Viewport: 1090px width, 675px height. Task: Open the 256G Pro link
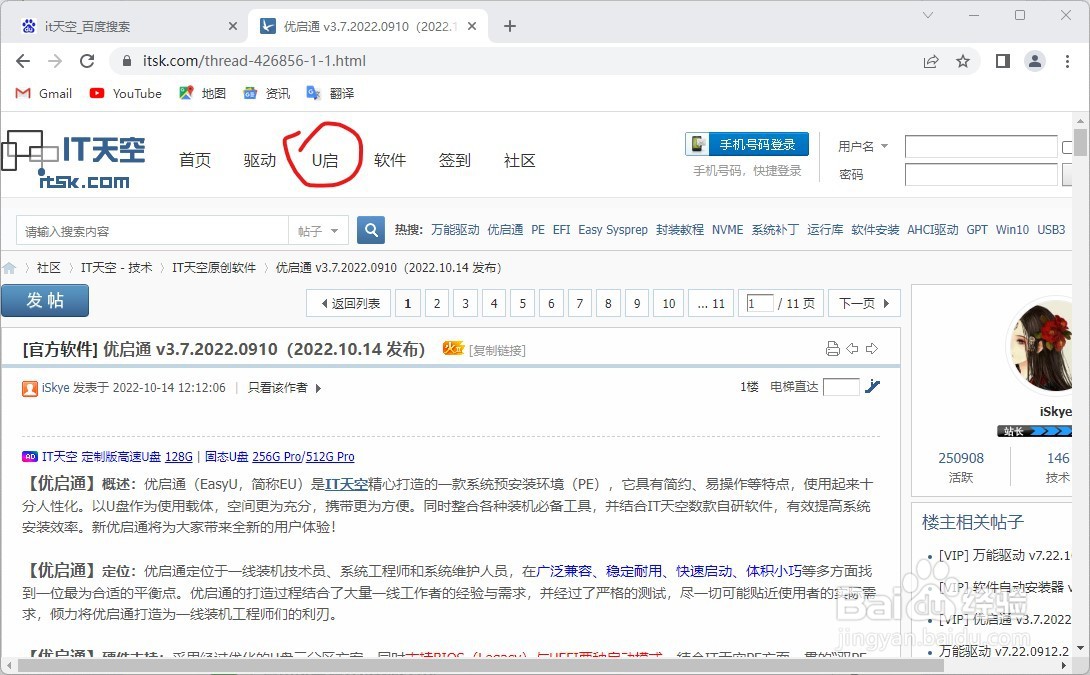[277, 457]
